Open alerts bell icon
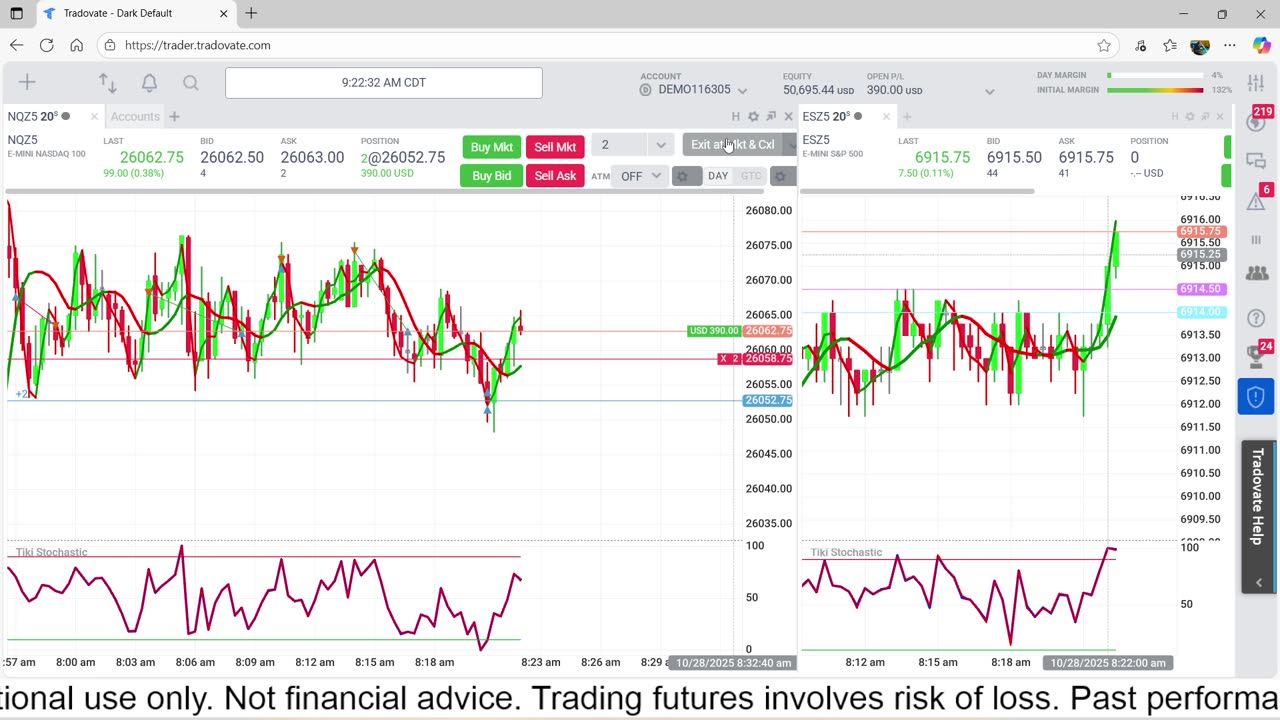 point(149,83)
